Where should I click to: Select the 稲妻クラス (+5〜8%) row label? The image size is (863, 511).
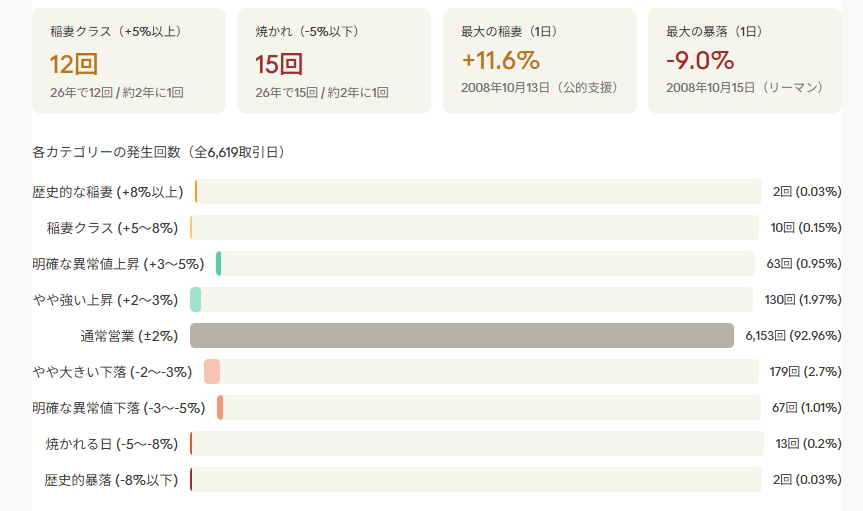tap(112, 228)
